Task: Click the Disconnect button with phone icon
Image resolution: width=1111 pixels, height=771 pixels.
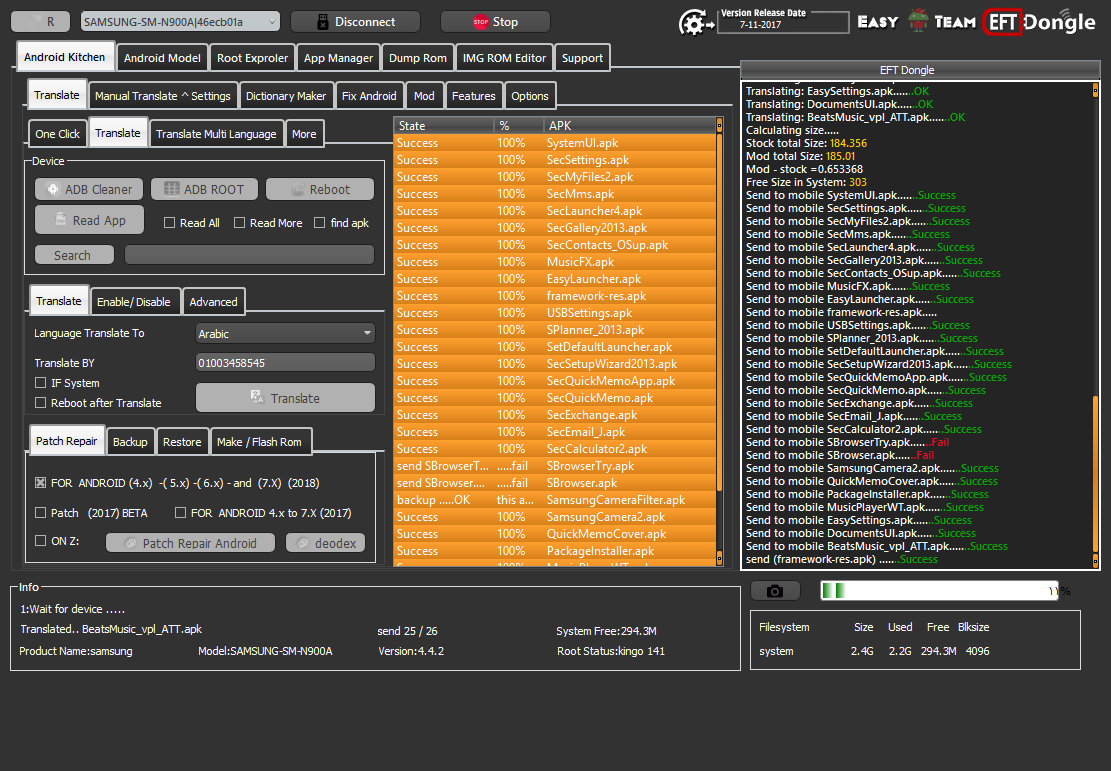Action: point(355,22)
